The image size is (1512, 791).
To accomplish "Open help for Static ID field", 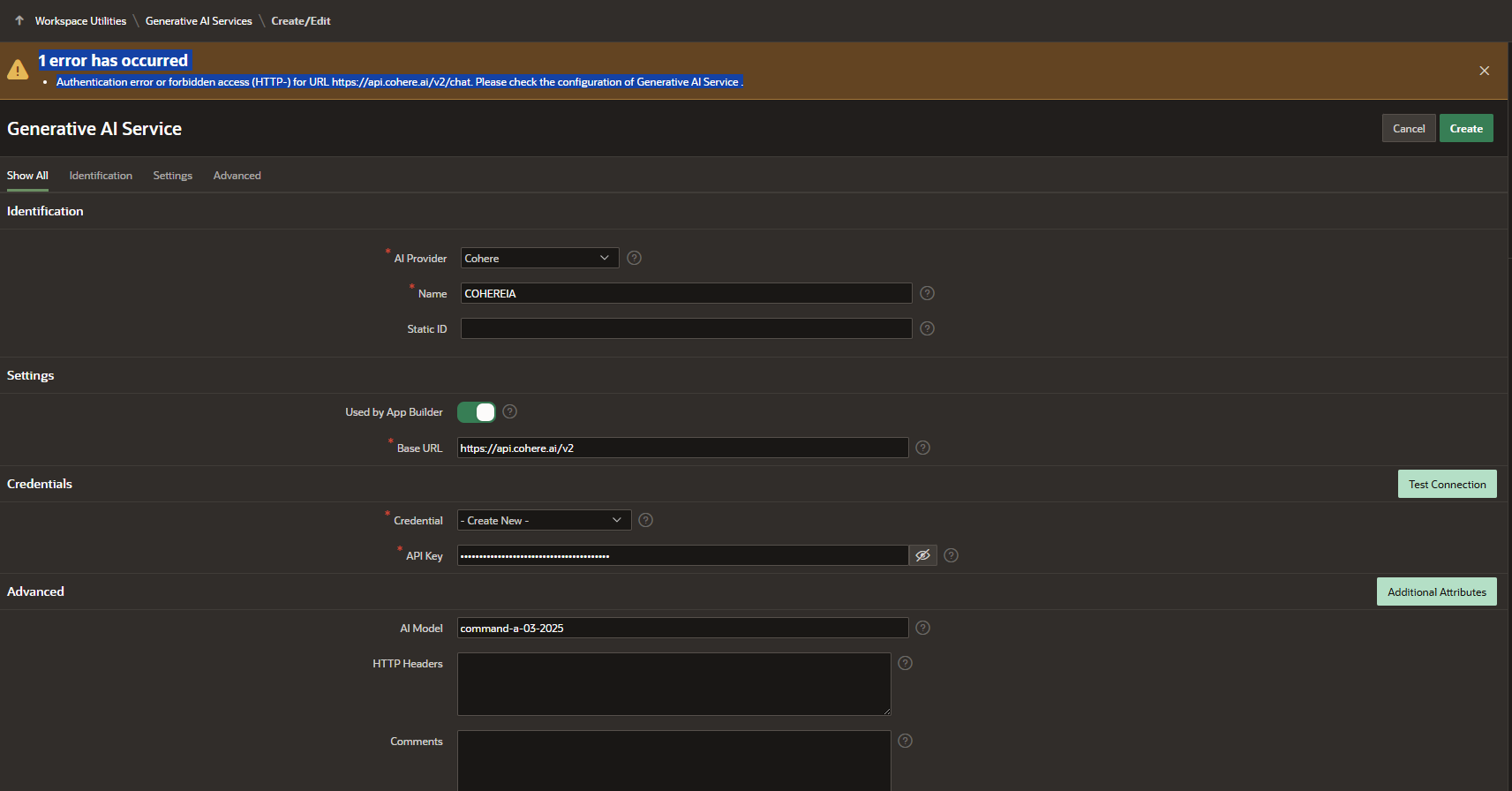I will point(927,328).
